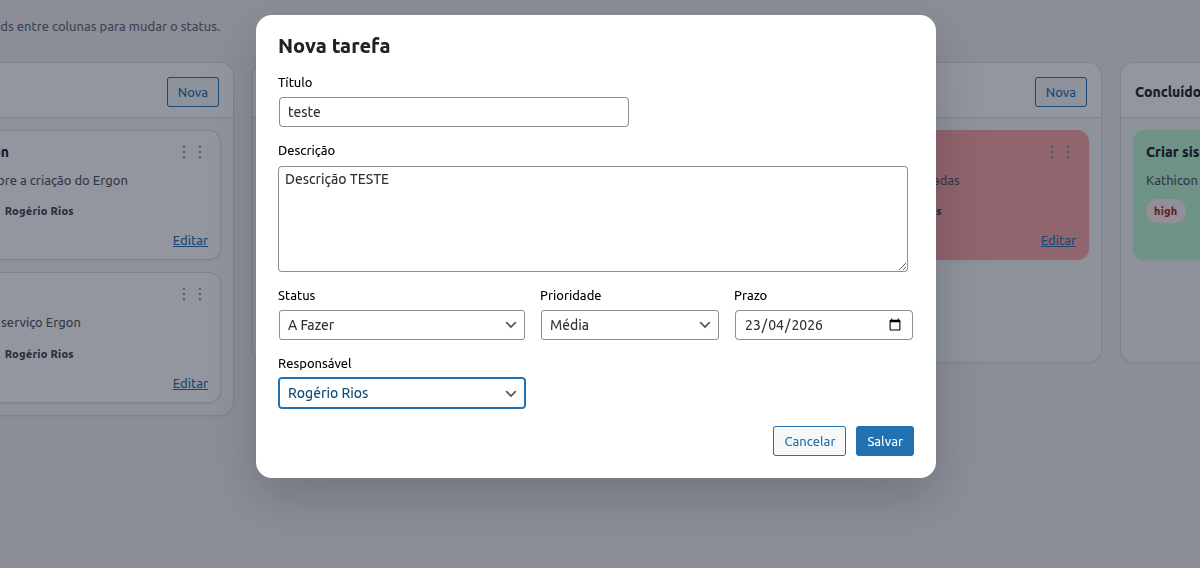The height and width of the screenshot is (568, 1200).
Task: Click the Salvar button
Action: point(885,441)
